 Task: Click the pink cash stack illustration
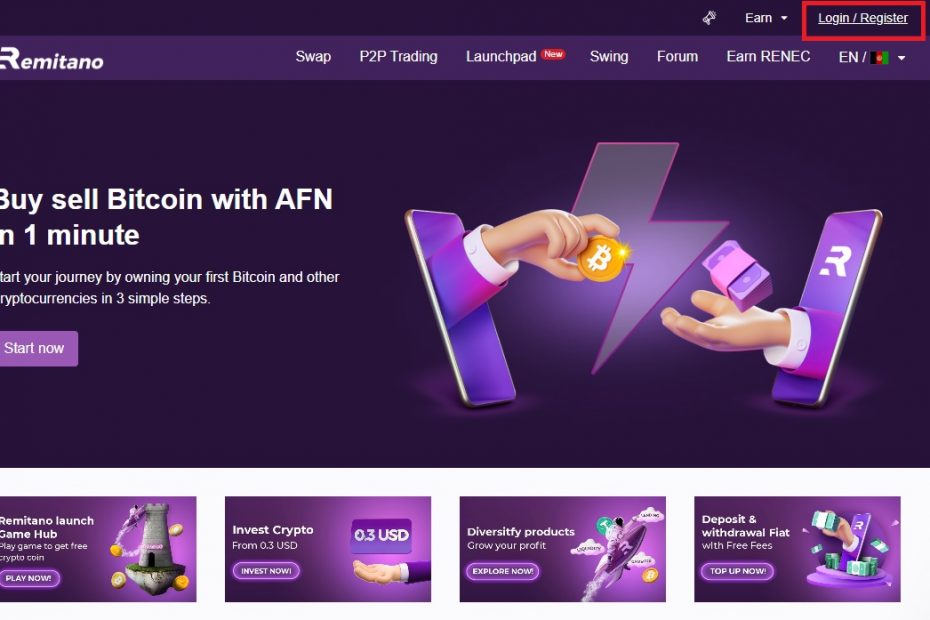[x=738, y=275]
